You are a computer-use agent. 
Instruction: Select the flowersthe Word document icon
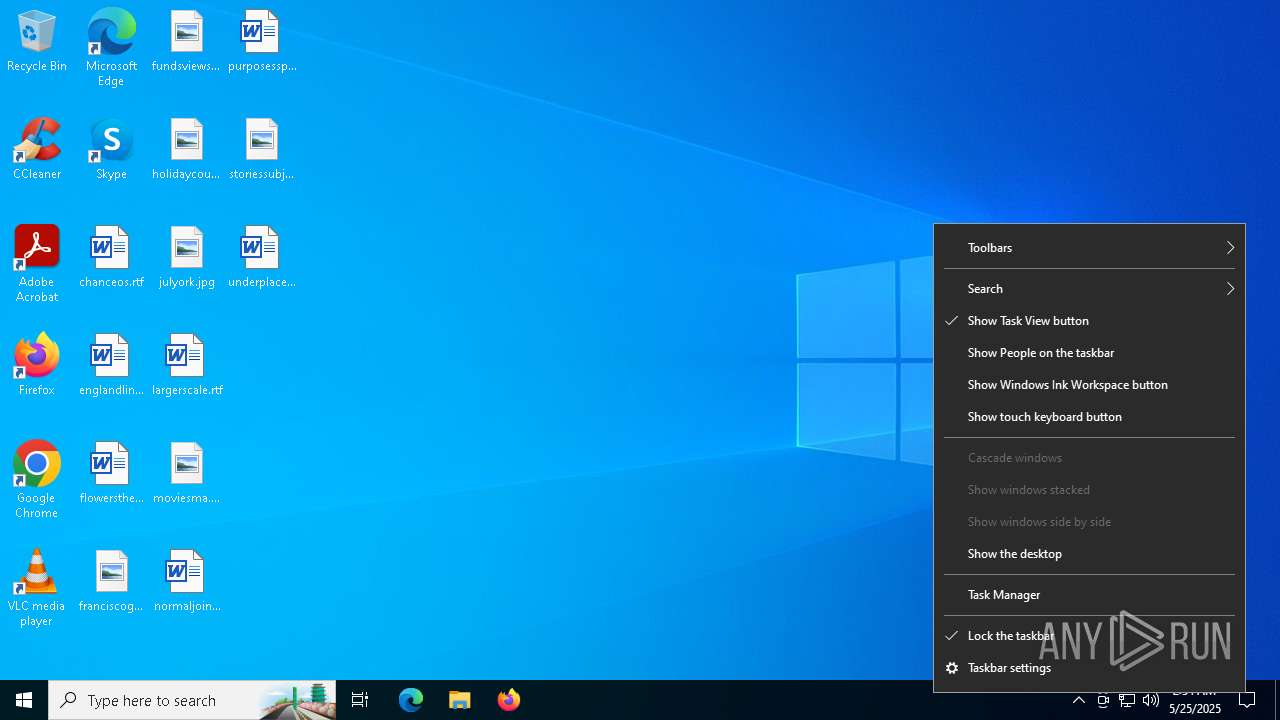tap(111, 473)
